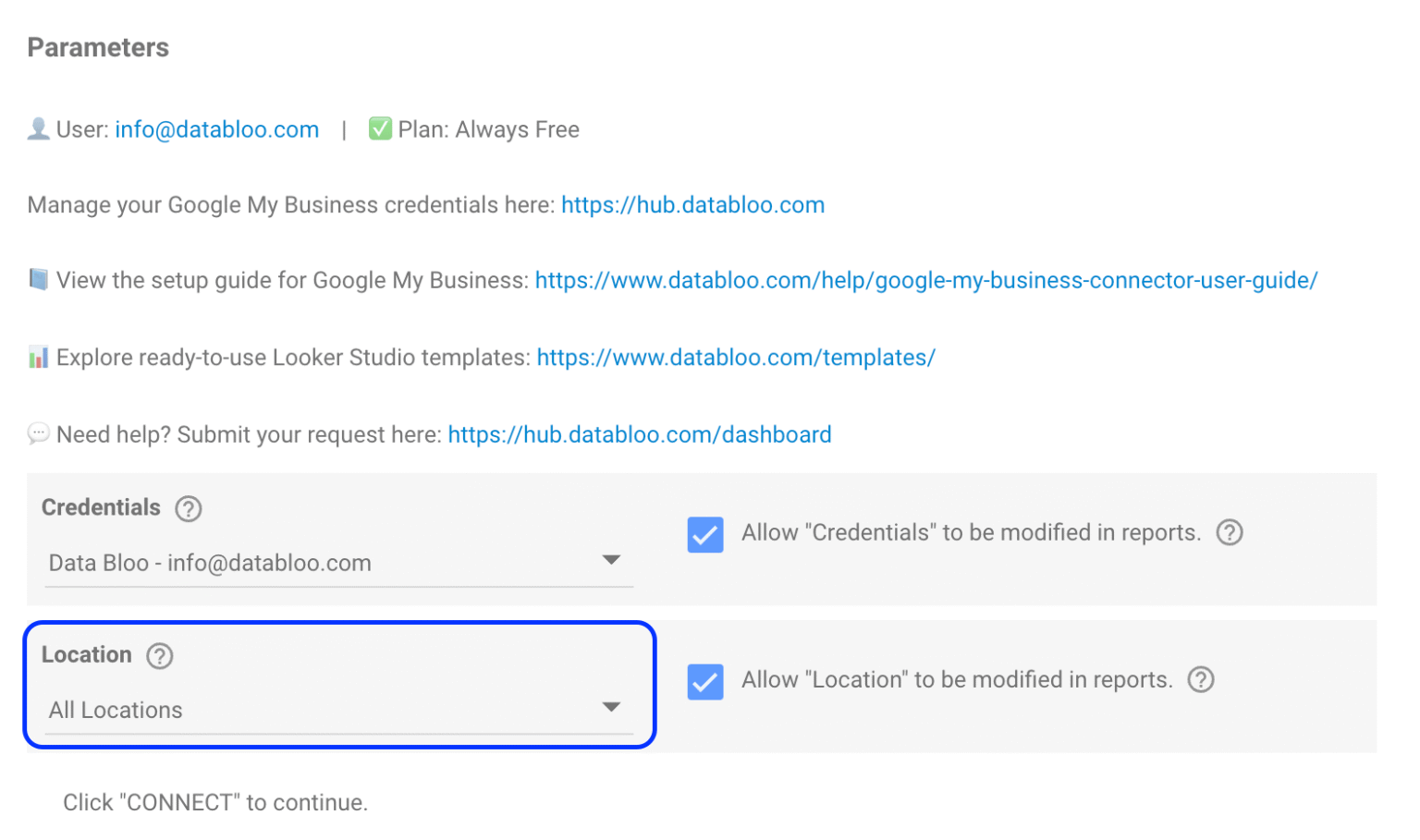
Task: Uncheck Allow Location to be modified checkbox
Action: click(x=705, y=682)
